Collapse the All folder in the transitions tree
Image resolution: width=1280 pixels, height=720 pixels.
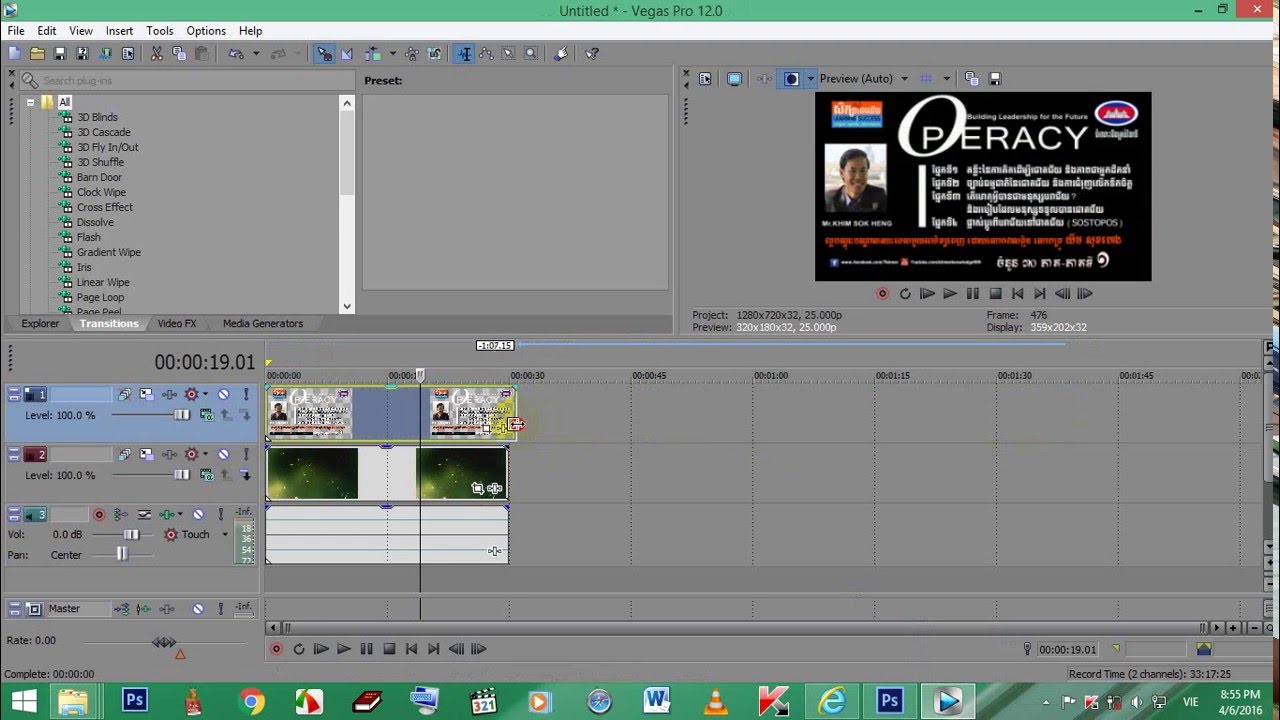pyautogui.click(x=31, y=102)
